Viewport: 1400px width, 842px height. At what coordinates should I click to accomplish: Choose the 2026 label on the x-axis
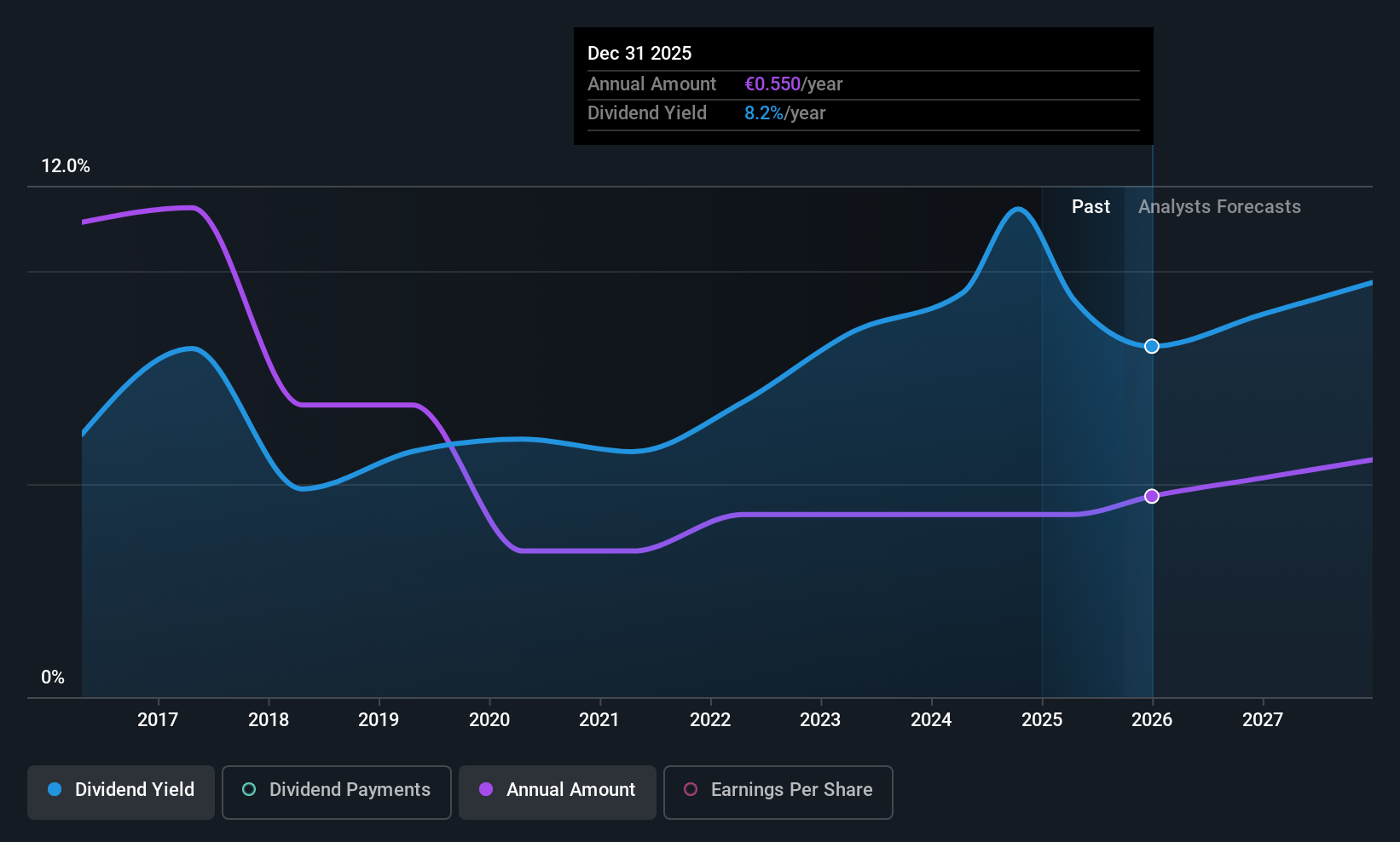click(x=1152, y=720)
